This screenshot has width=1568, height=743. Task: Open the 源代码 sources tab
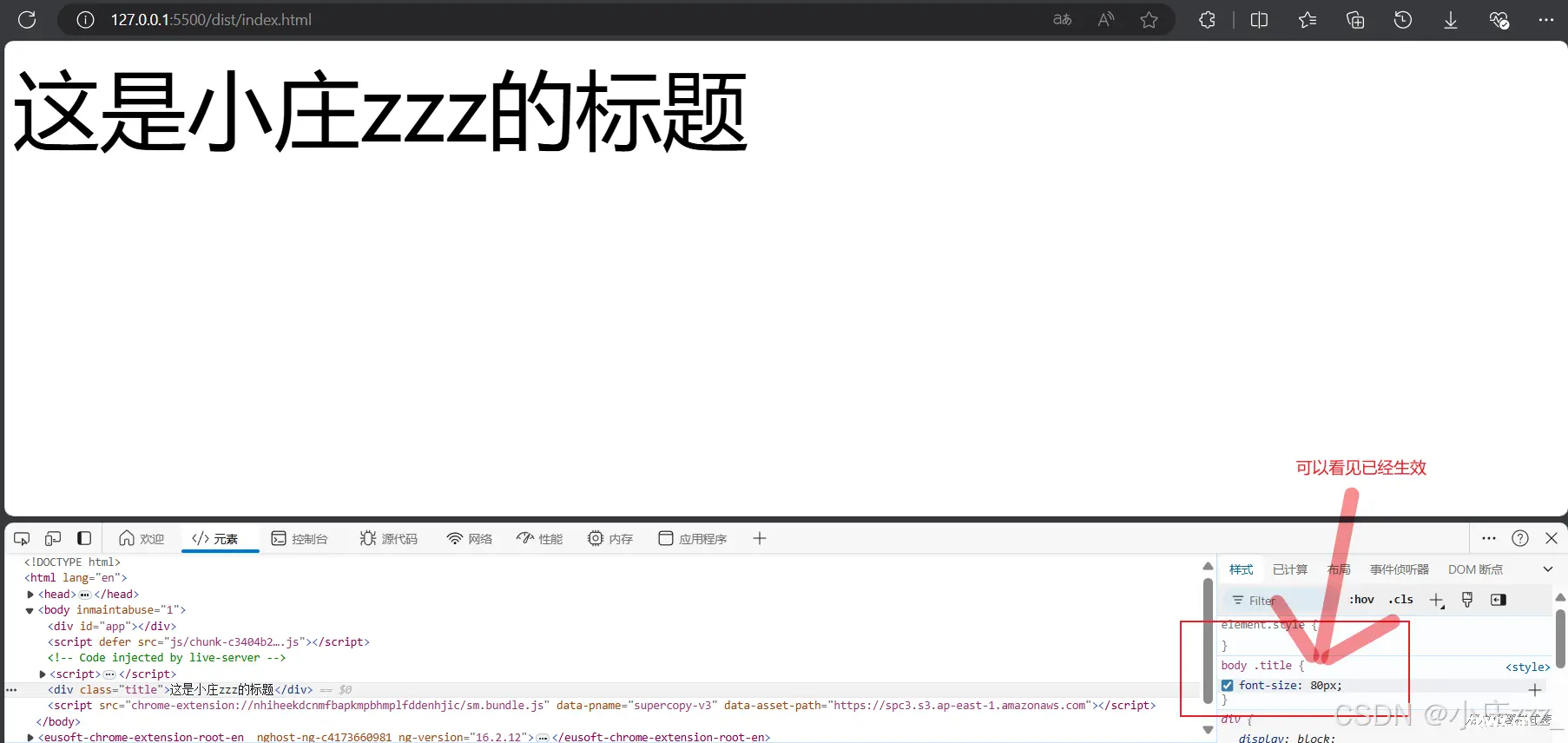click(x=389, y=538)
